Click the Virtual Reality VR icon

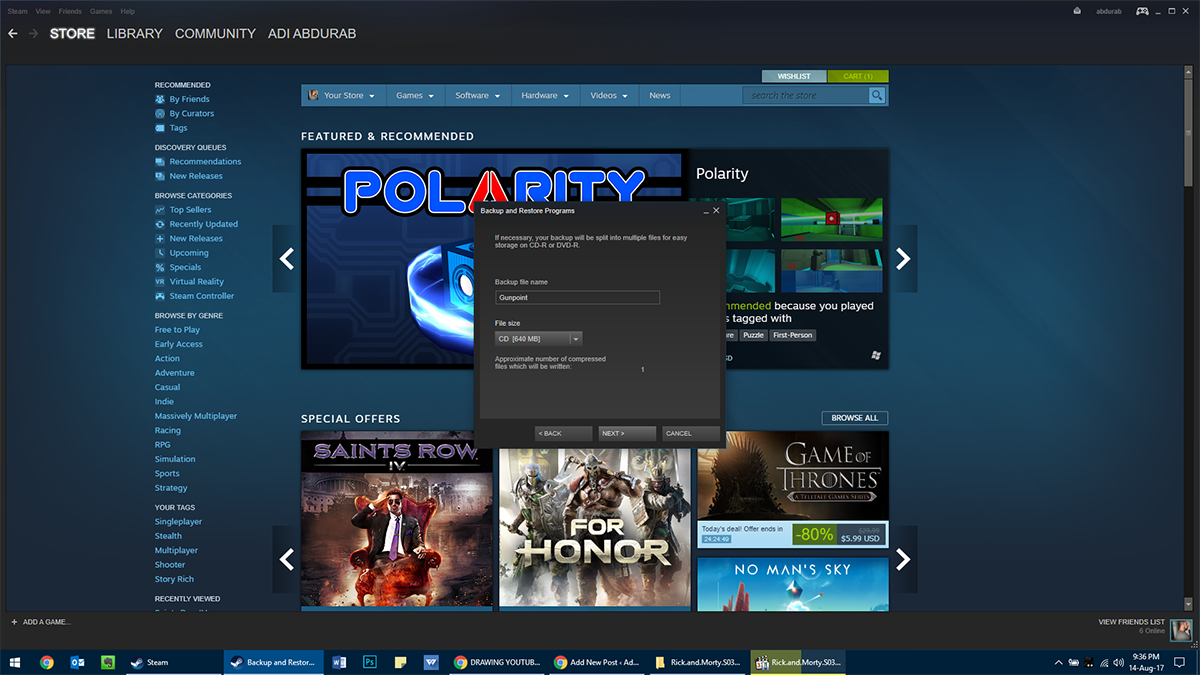pos(160,282)
